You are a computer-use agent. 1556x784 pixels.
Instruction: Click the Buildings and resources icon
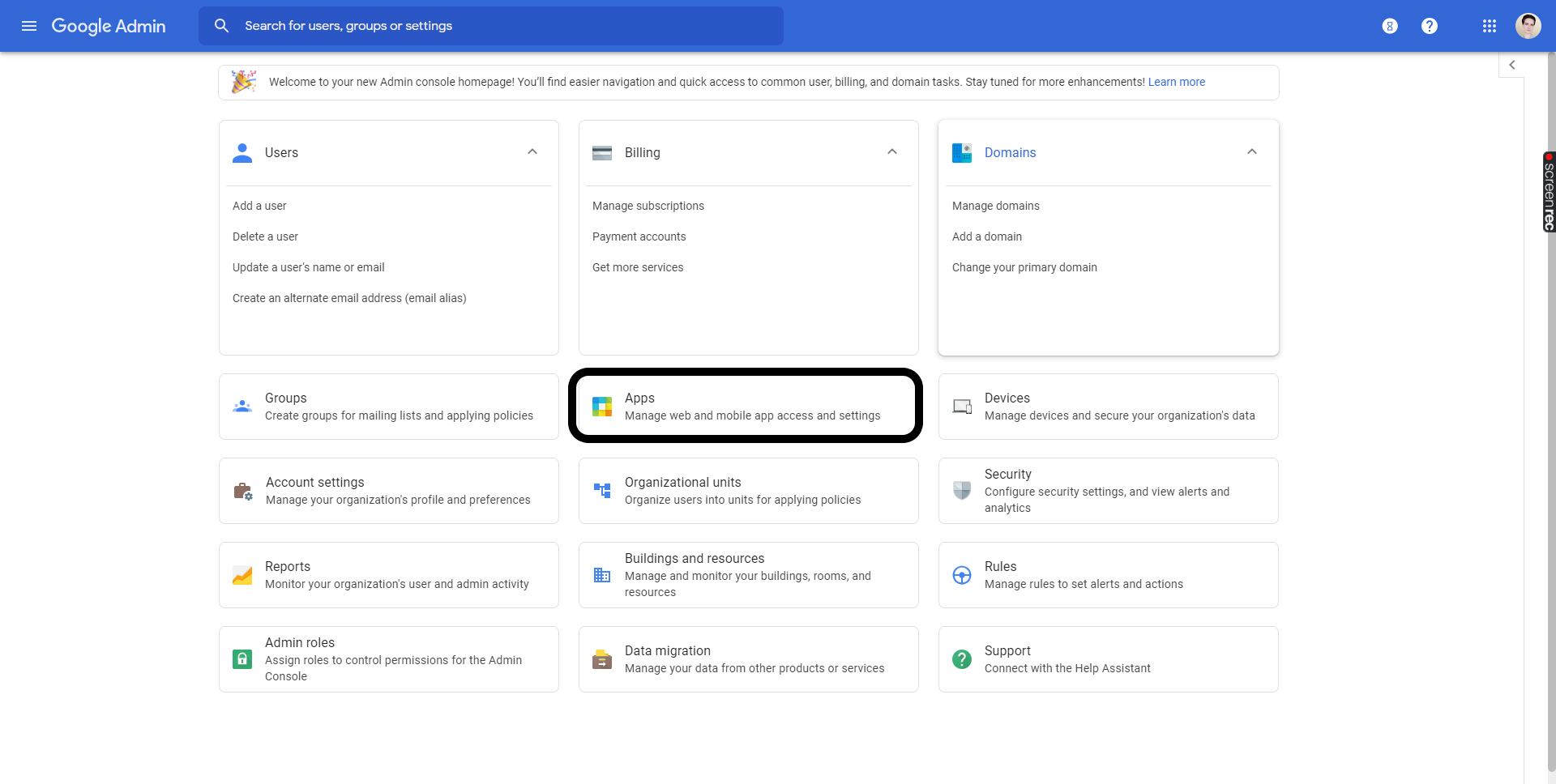(602, 575)
